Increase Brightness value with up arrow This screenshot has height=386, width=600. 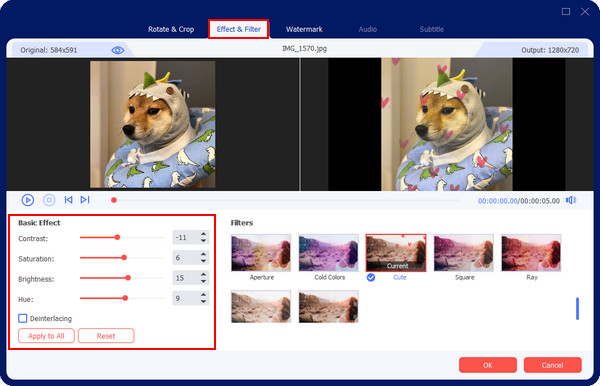(x=204, y=275)
